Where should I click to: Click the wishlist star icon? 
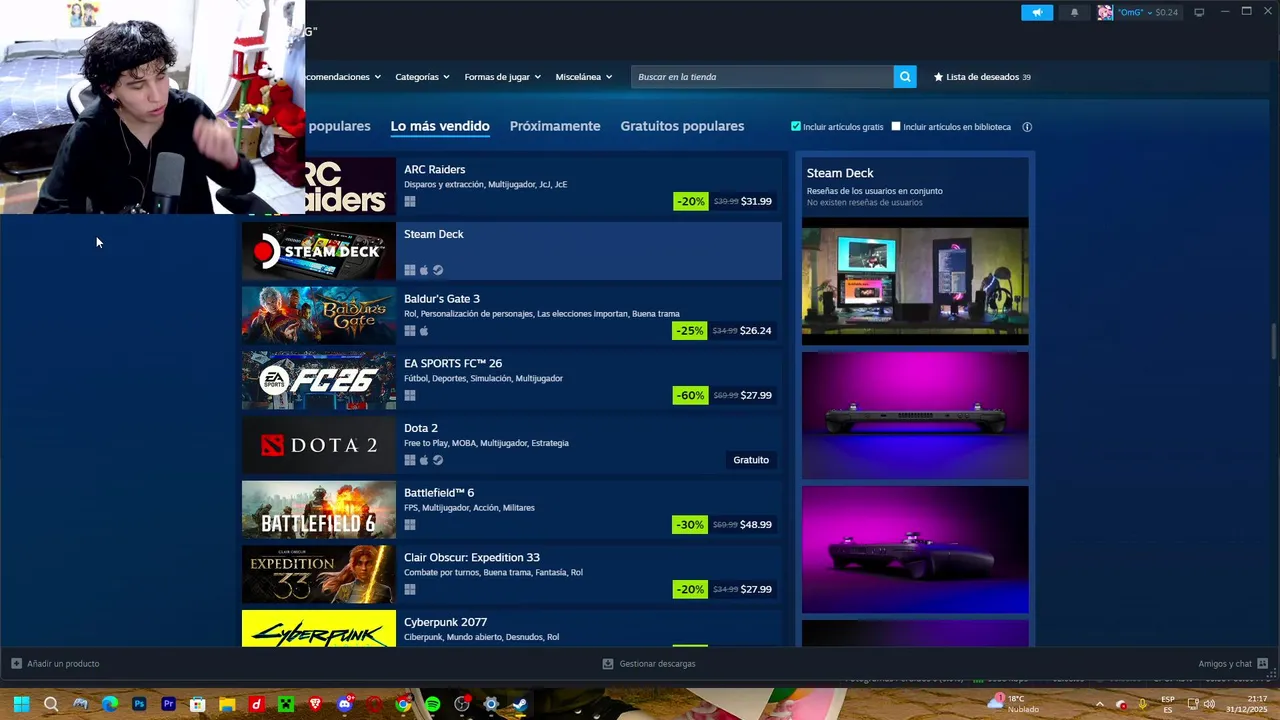click(938, 77)
